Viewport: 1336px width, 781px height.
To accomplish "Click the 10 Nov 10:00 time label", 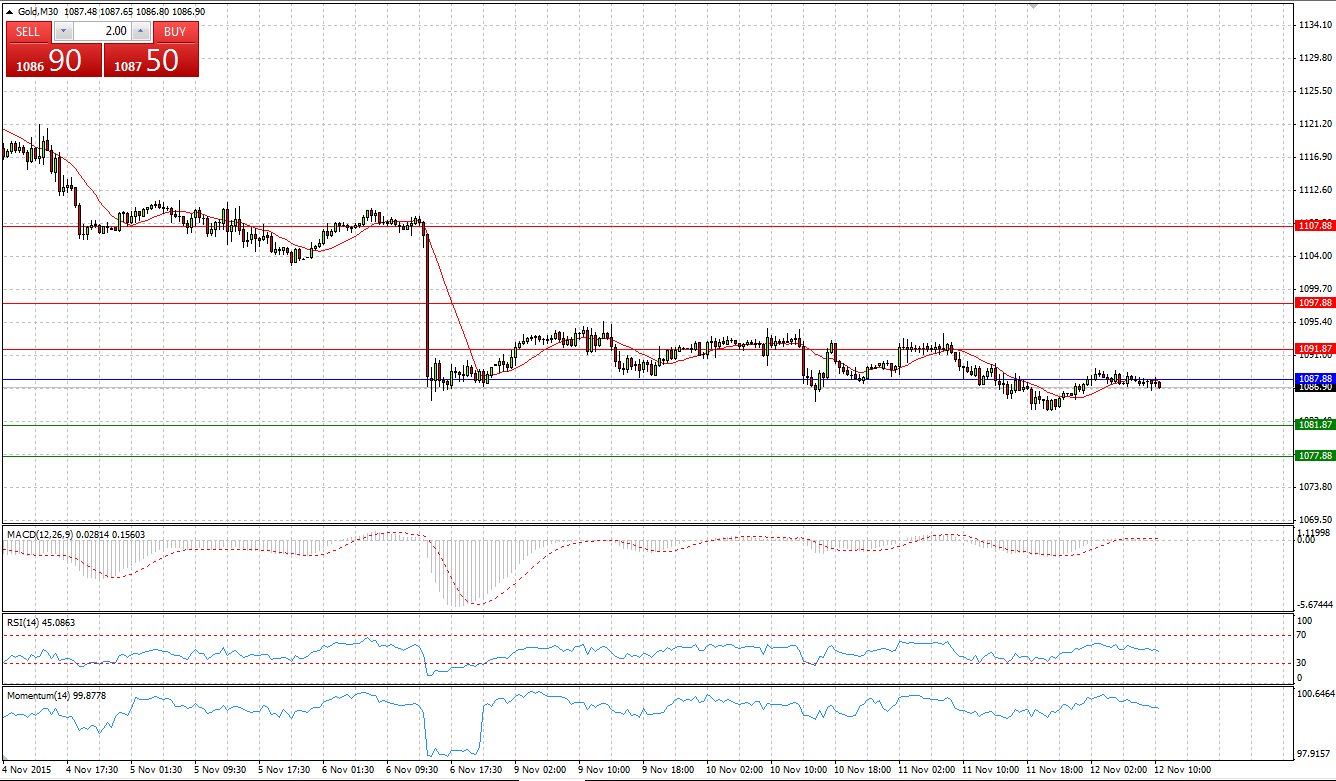I will click(797, 770).
